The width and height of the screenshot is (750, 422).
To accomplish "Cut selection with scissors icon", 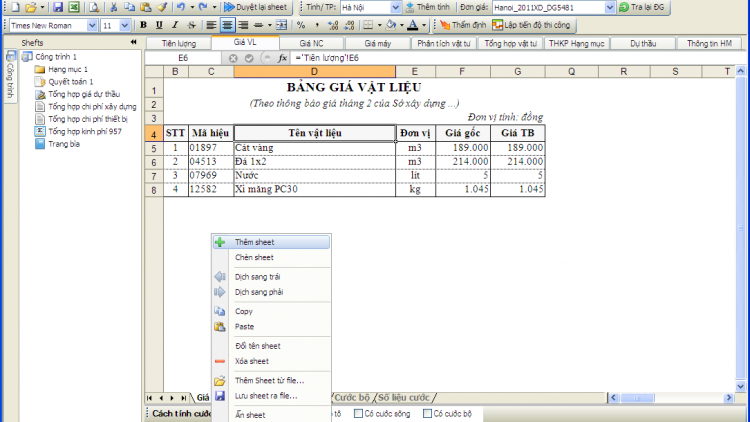I will (113, 7).
